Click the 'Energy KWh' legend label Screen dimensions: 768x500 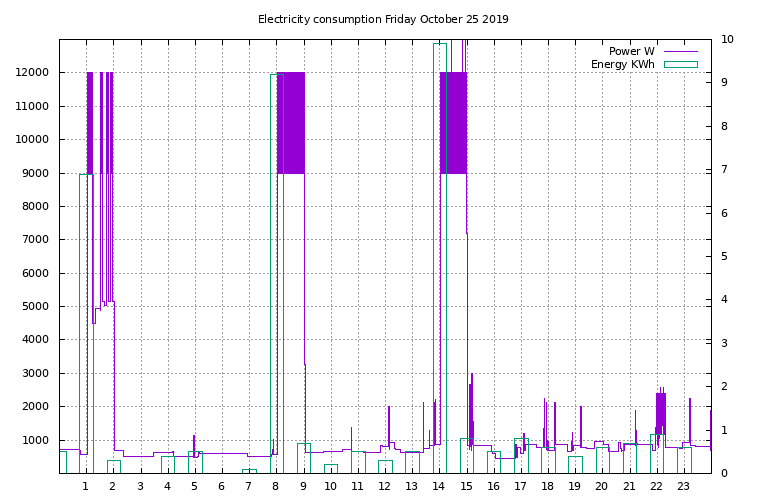[x=623, y=64]
